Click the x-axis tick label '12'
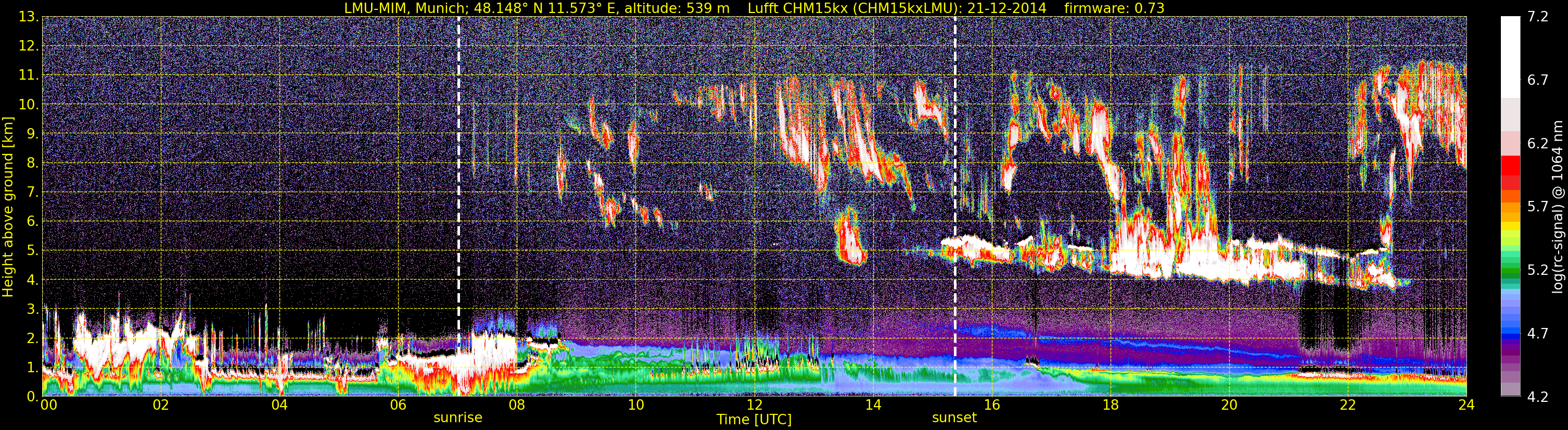 (x=754, y=406)
